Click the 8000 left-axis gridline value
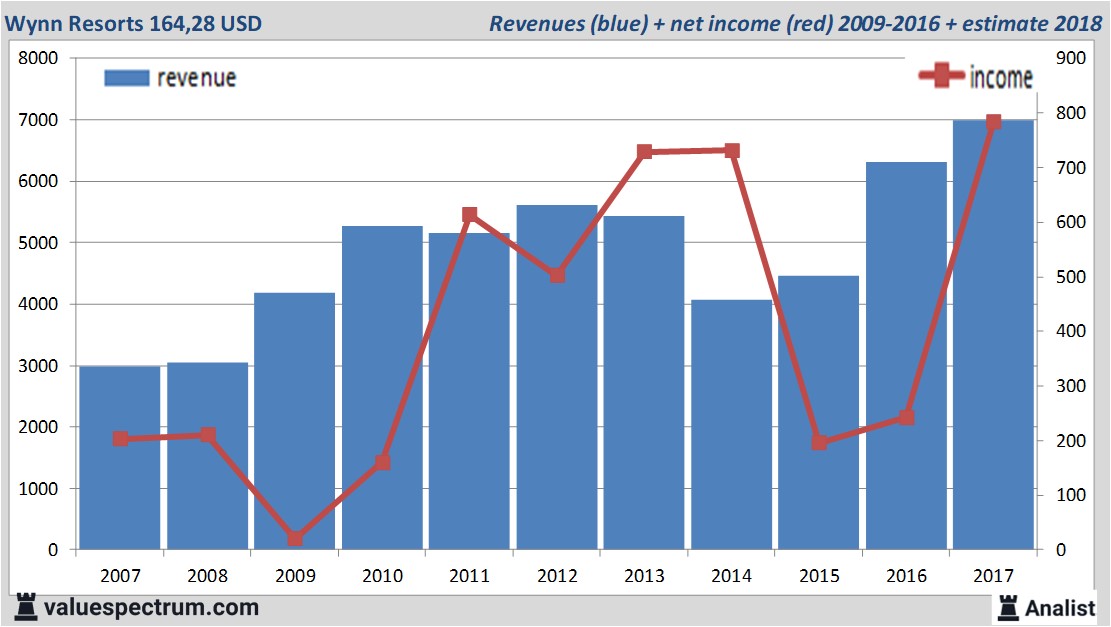 coord(40,58)
